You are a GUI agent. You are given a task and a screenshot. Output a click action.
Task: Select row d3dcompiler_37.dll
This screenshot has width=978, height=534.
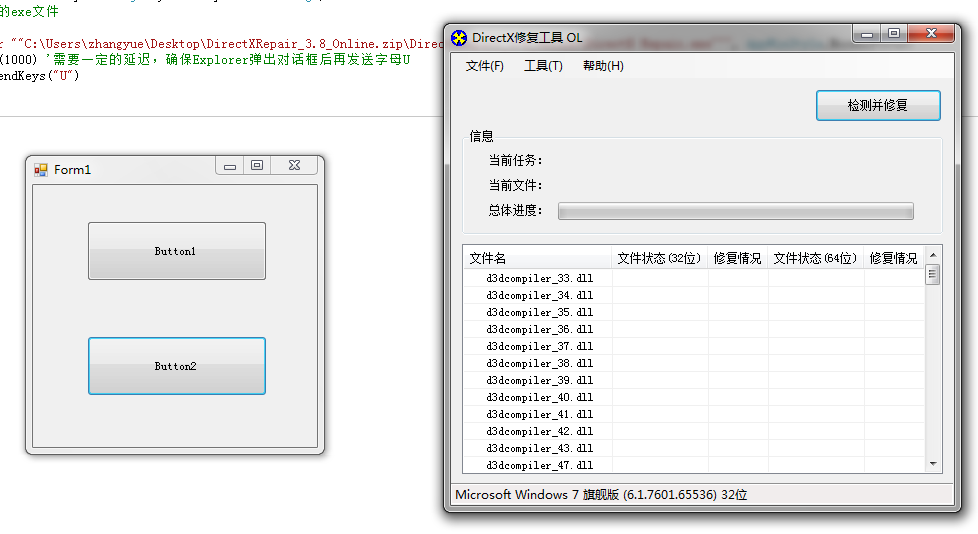pyautogui.click(x=694, y=346)
